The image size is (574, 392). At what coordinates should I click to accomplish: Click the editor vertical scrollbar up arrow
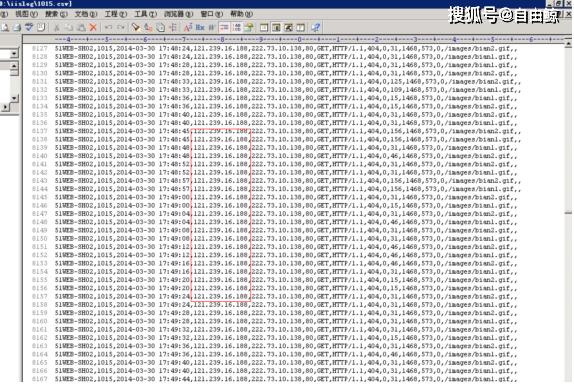[x=568, y=44]
